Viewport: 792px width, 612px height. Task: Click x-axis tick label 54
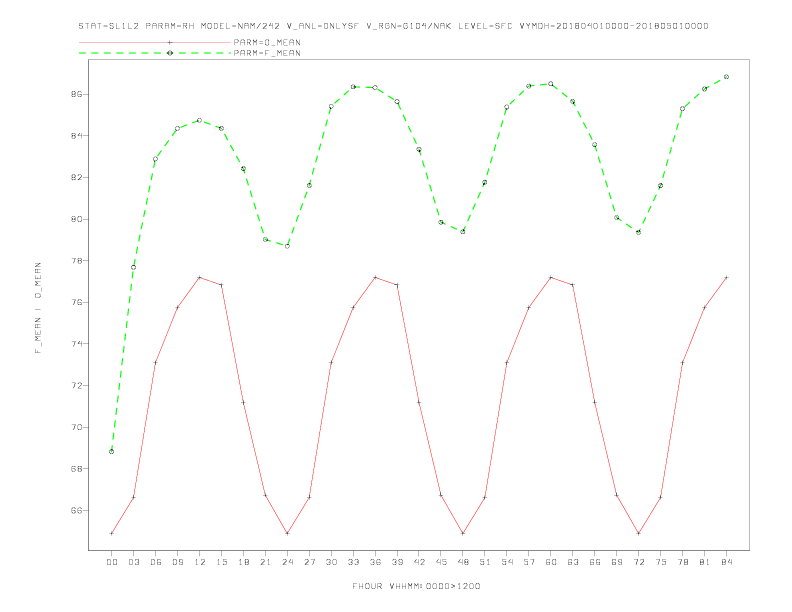507,562
